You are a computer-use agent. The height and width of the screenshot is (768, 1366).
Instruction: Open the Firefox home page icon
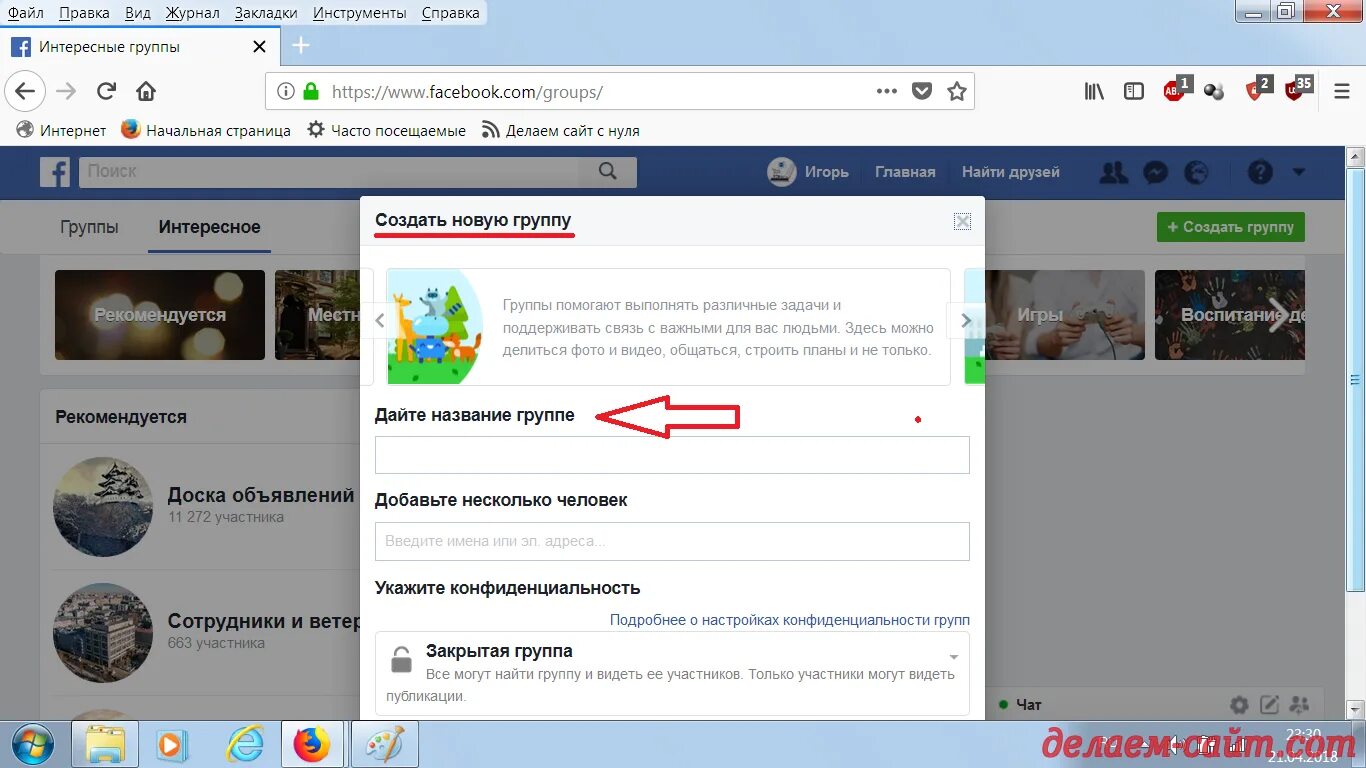point(146,91)
